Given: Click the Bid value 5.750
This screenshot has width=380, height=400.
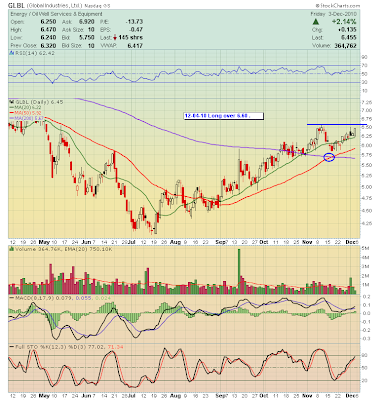Looking at the screenshot, I should 87,37.
